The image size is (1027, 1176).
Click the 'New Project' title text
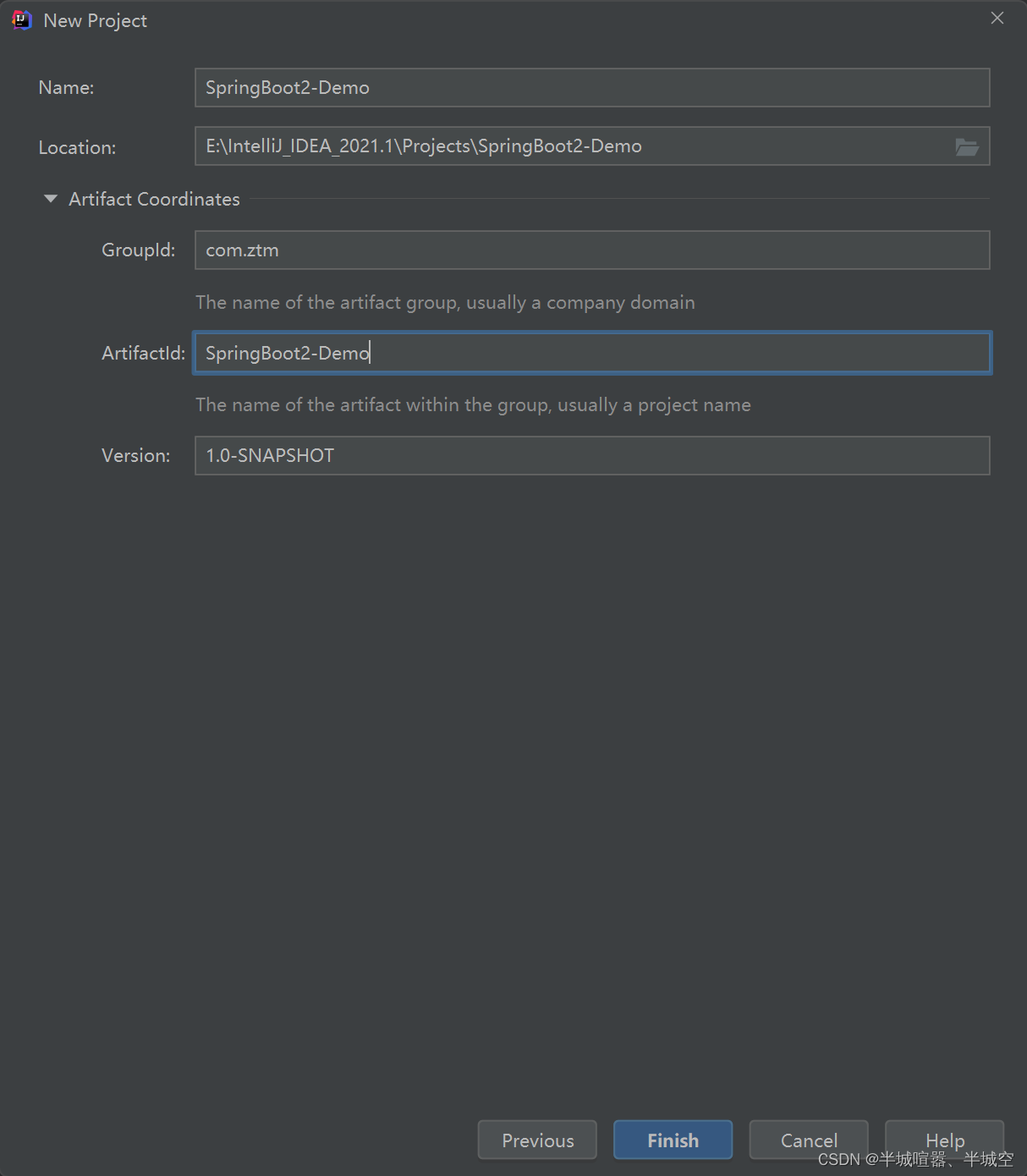point(95,21)
